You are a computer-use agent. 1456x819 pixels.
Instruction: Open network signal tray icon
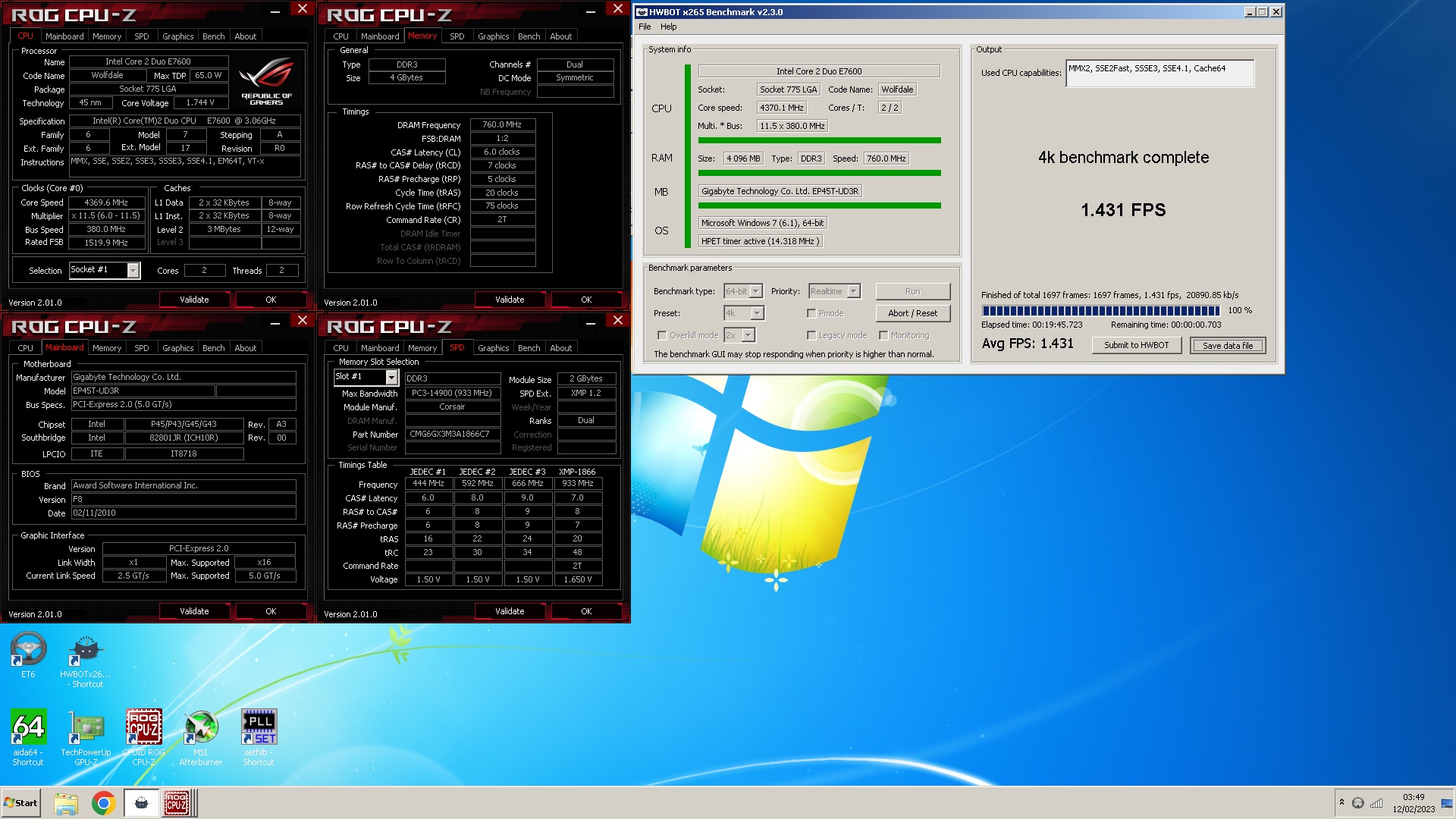click(1376, 802)
